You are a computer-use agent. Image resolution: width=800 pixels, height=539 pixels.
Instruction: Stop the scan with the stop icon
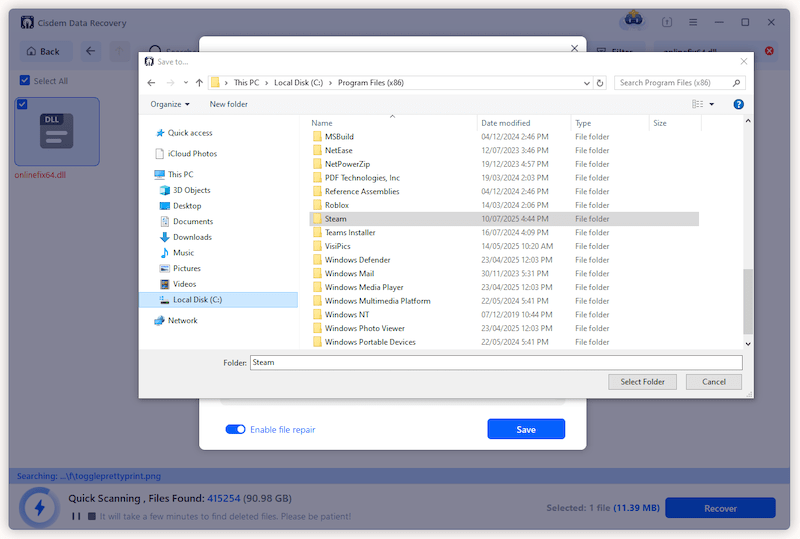92,516
